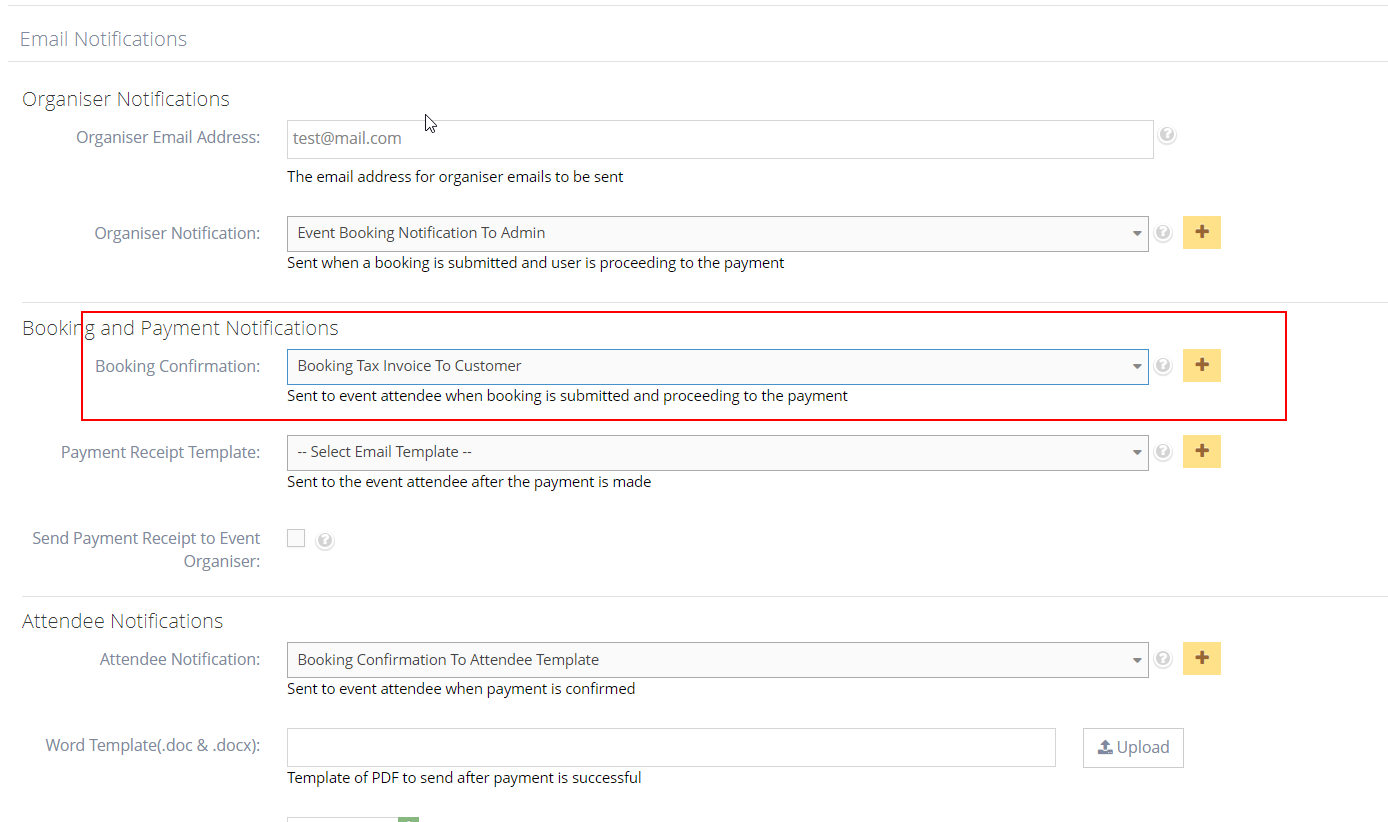Click plus button beside Attendee Notification
1388x822 pixels.
(1201, 659)
